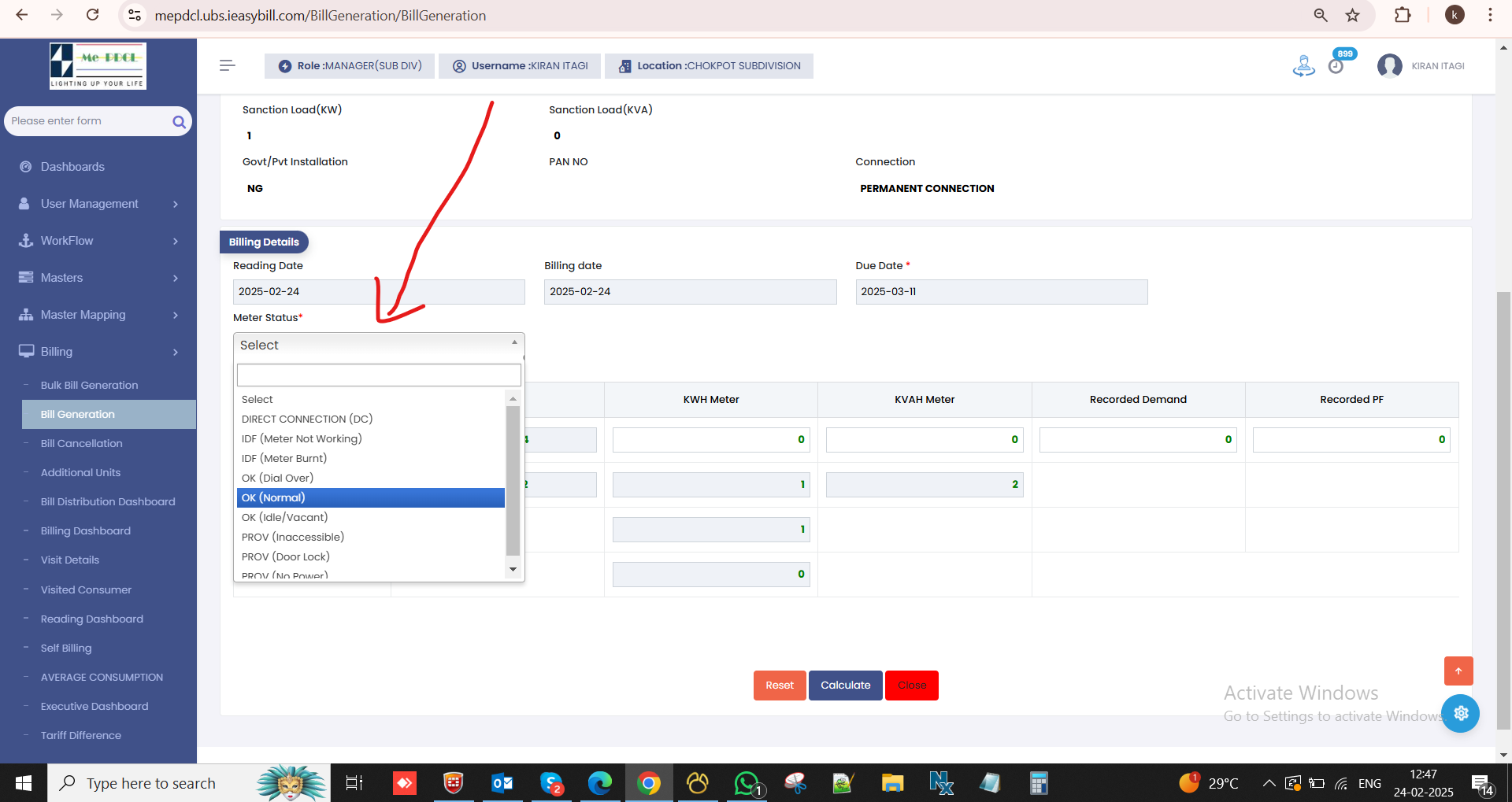The height and width of the screenshot is (802, 1512).
Task: Open Bill Distribution Dashboard
Action: pyautogui.click(x=108, y=501)
